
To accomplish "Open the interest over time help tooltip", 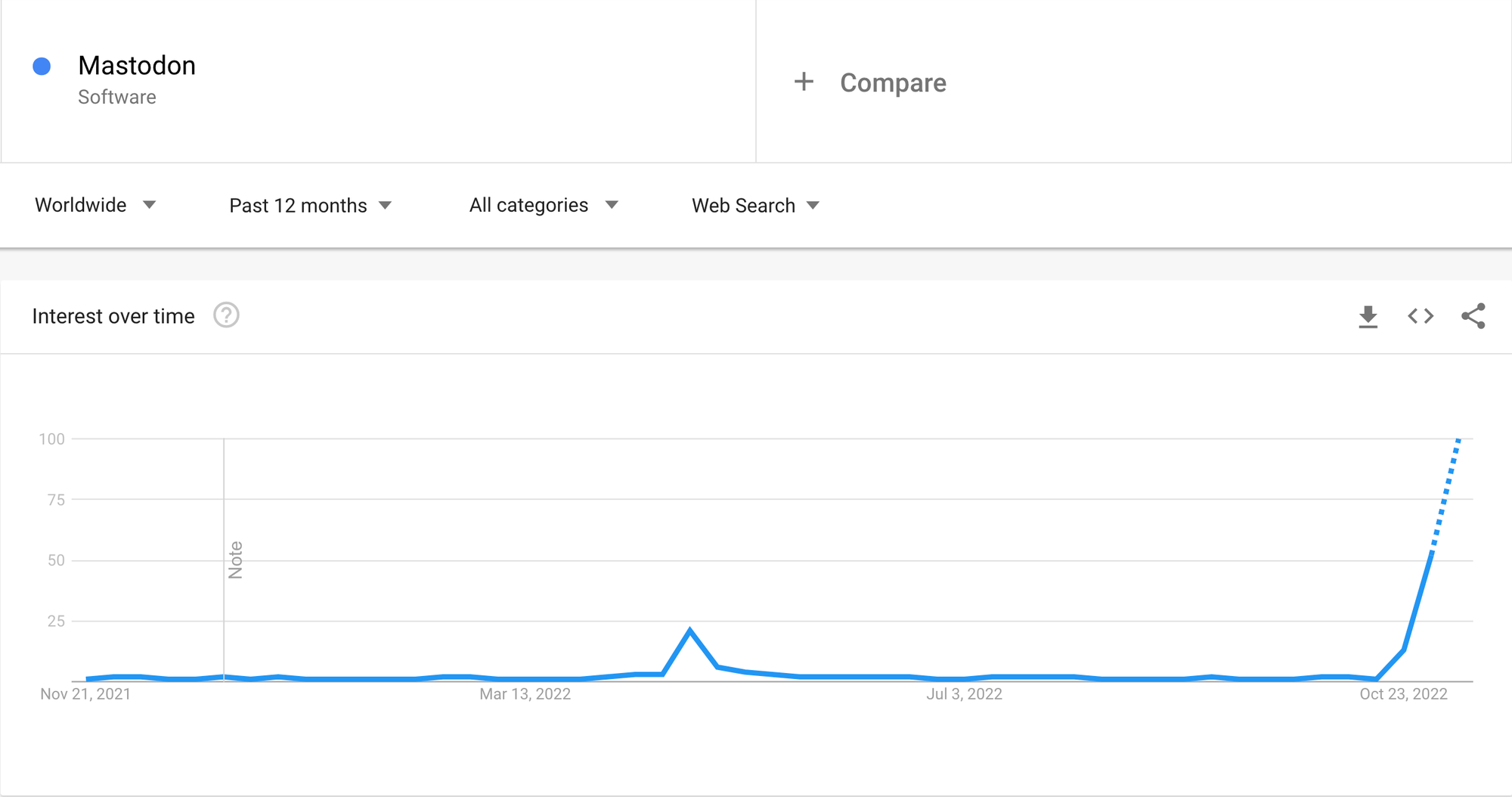I will point(226,315).
